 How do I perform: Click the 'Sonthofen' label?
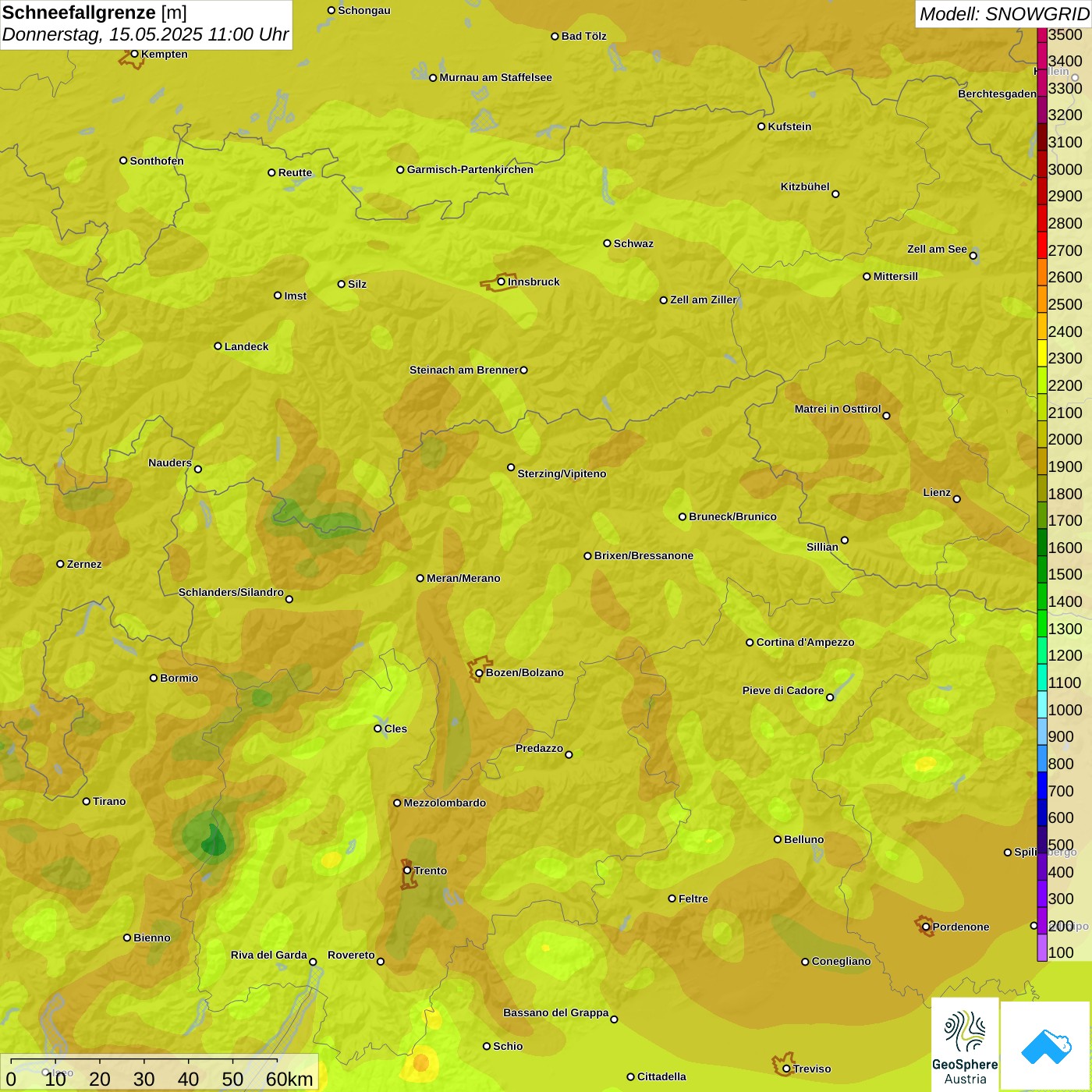pos(157,161)
